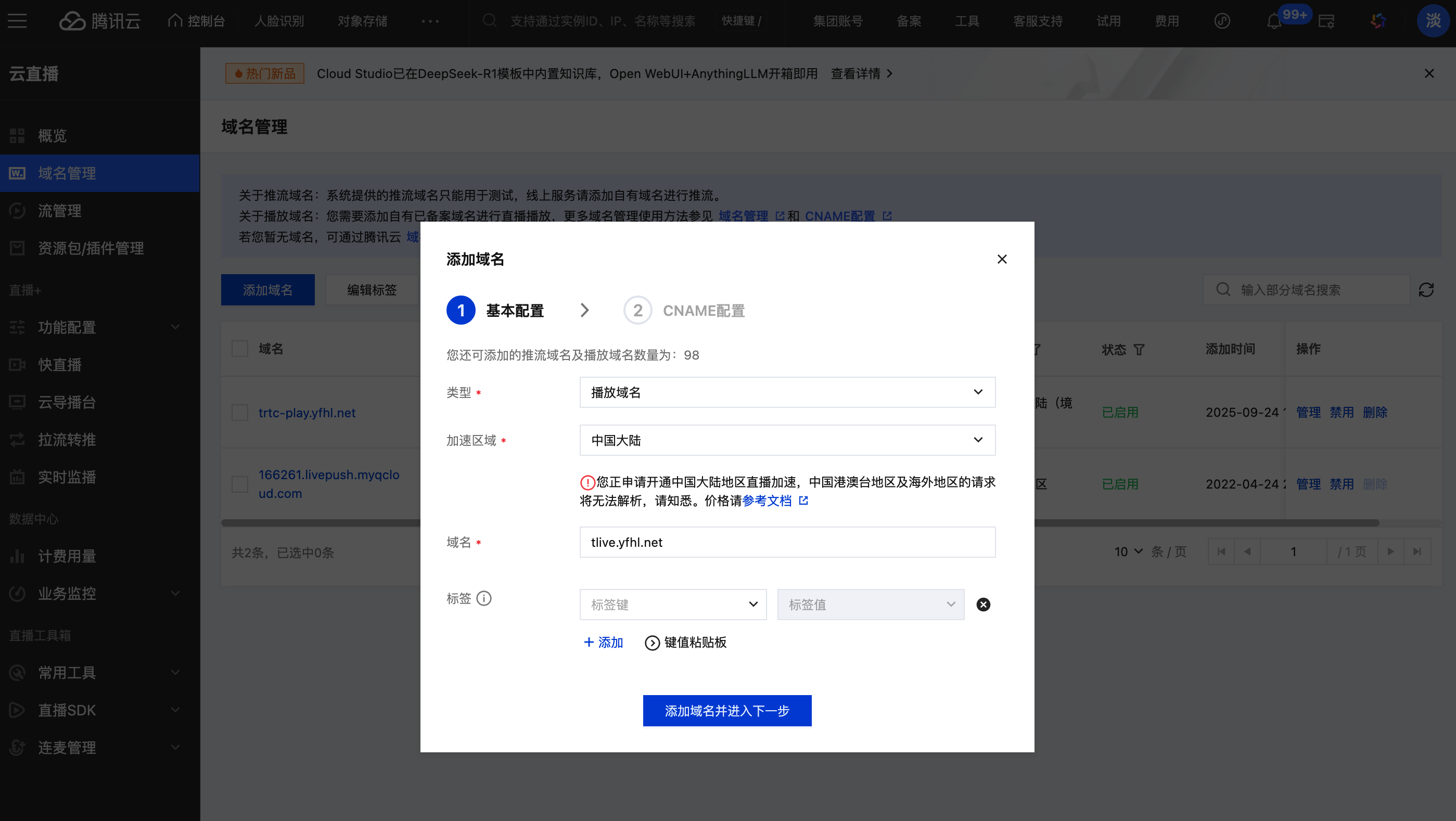The height and width of the screenshot is (821, 1456).
Task: Remove the tag row with the X icon
Action: click(984, 605)
